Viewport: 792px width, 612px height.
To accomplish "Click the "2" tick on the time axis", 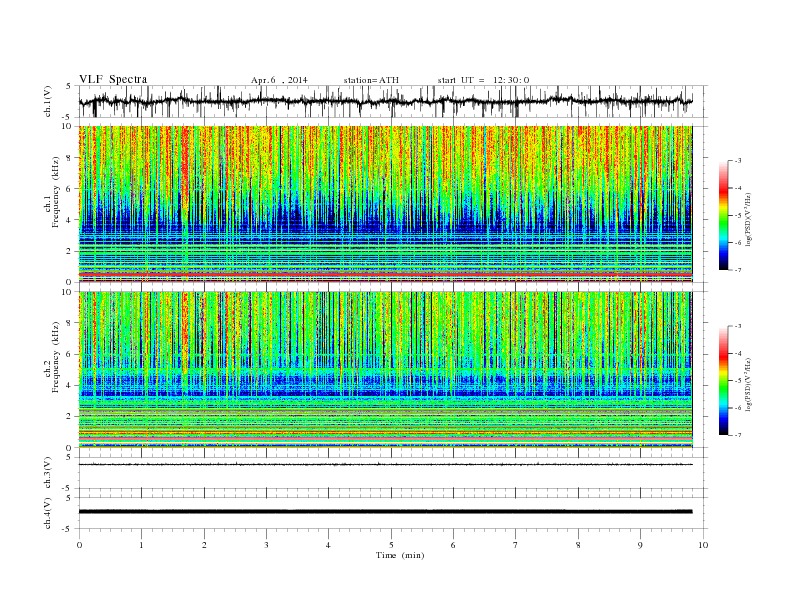I will pyautogui.click(x=204, y=545).
